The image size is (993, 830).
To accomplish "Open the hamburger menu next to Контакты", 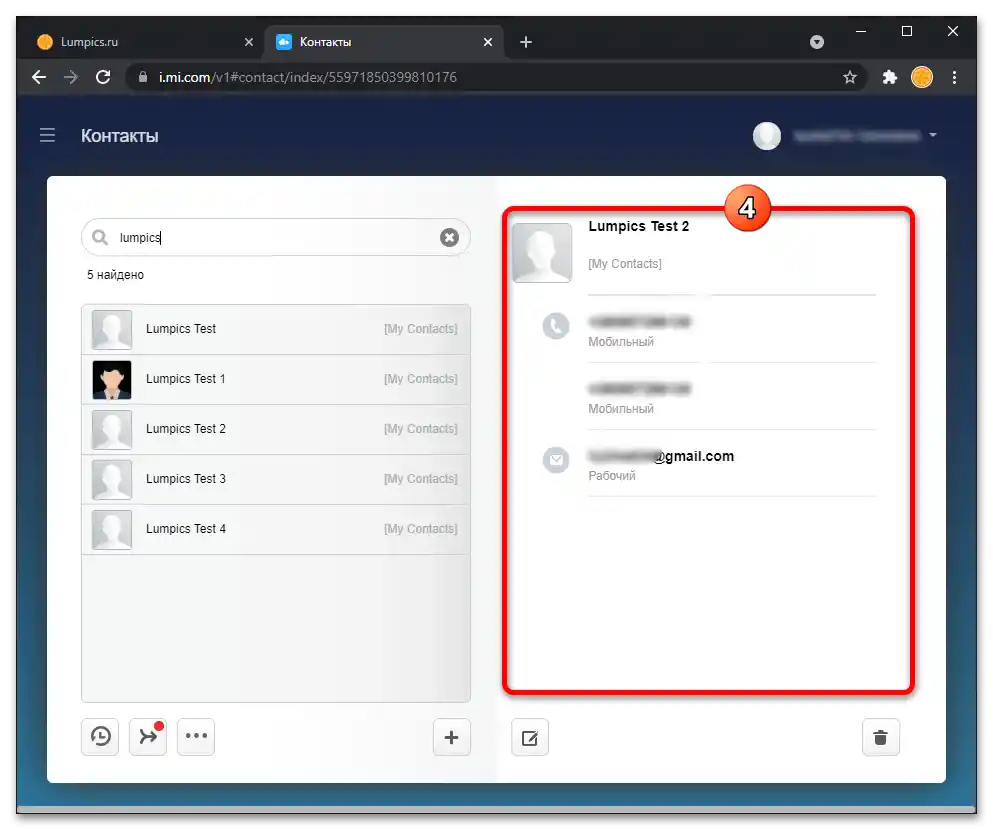I will pyautogui.click(x=47, y=135).
